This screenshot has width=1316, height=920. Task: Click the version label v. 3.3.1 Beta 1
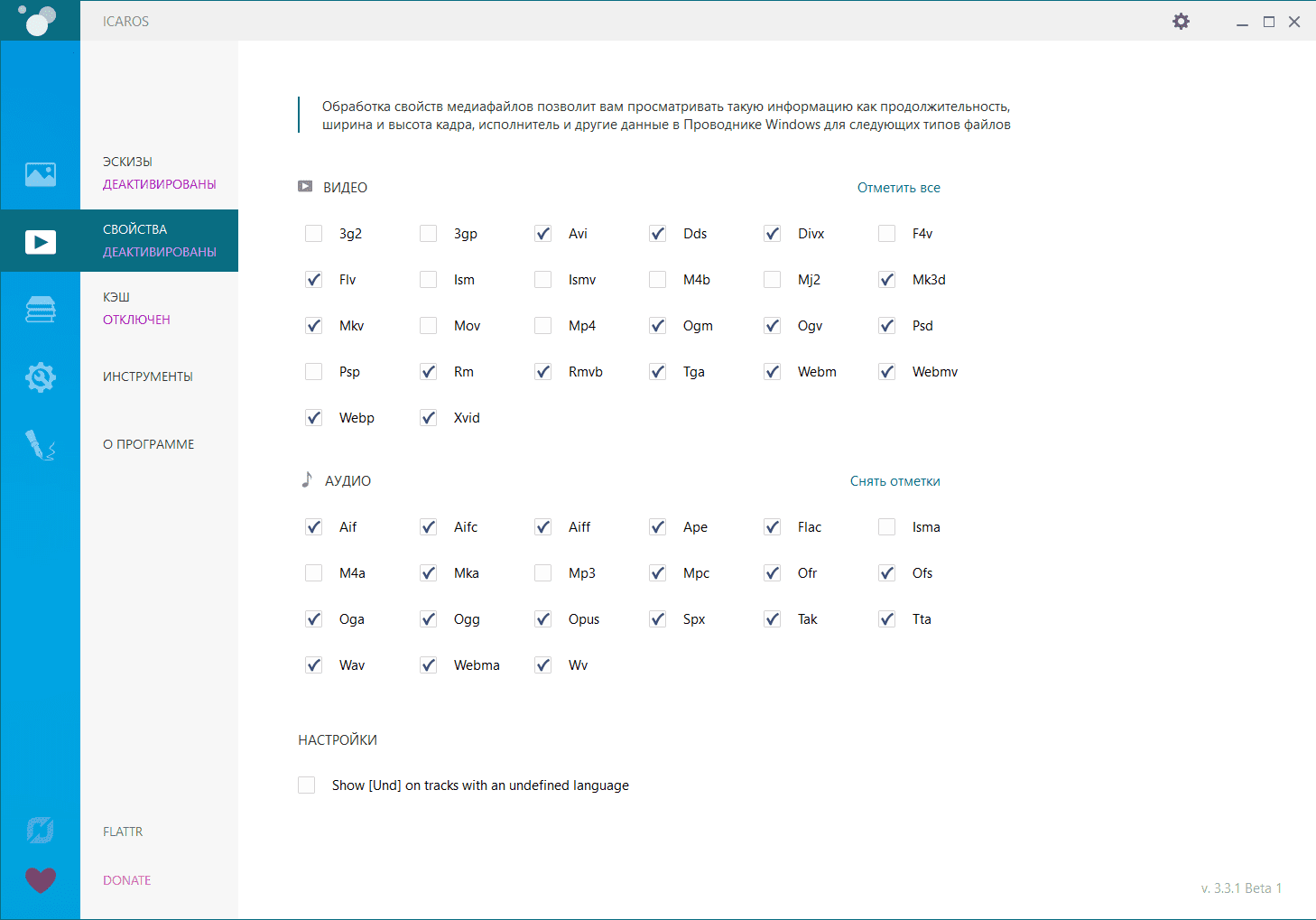(1241, 888)
